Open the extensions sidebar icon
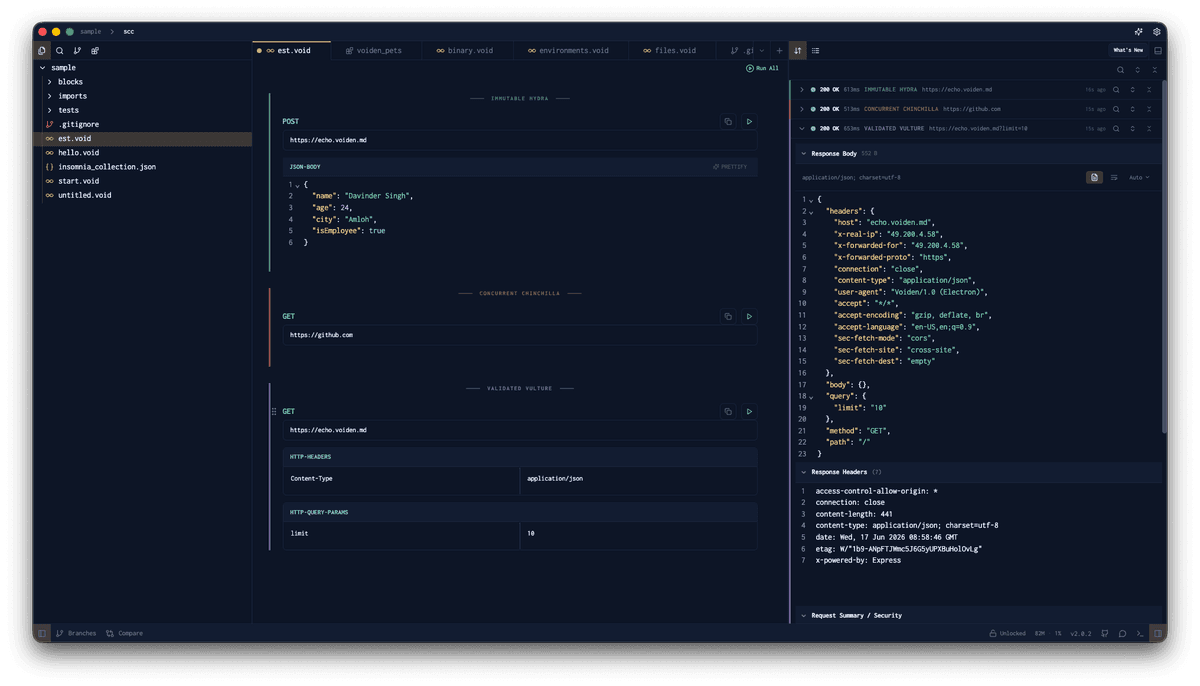 pyautogui.click(x=95, y=50)
